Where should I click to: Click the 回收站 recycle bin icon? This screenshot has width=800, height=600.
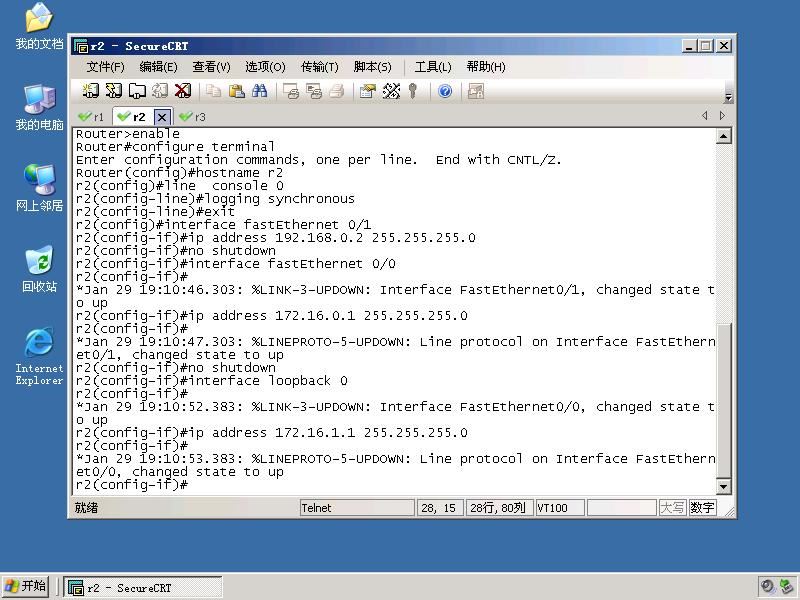coord(39,269)
